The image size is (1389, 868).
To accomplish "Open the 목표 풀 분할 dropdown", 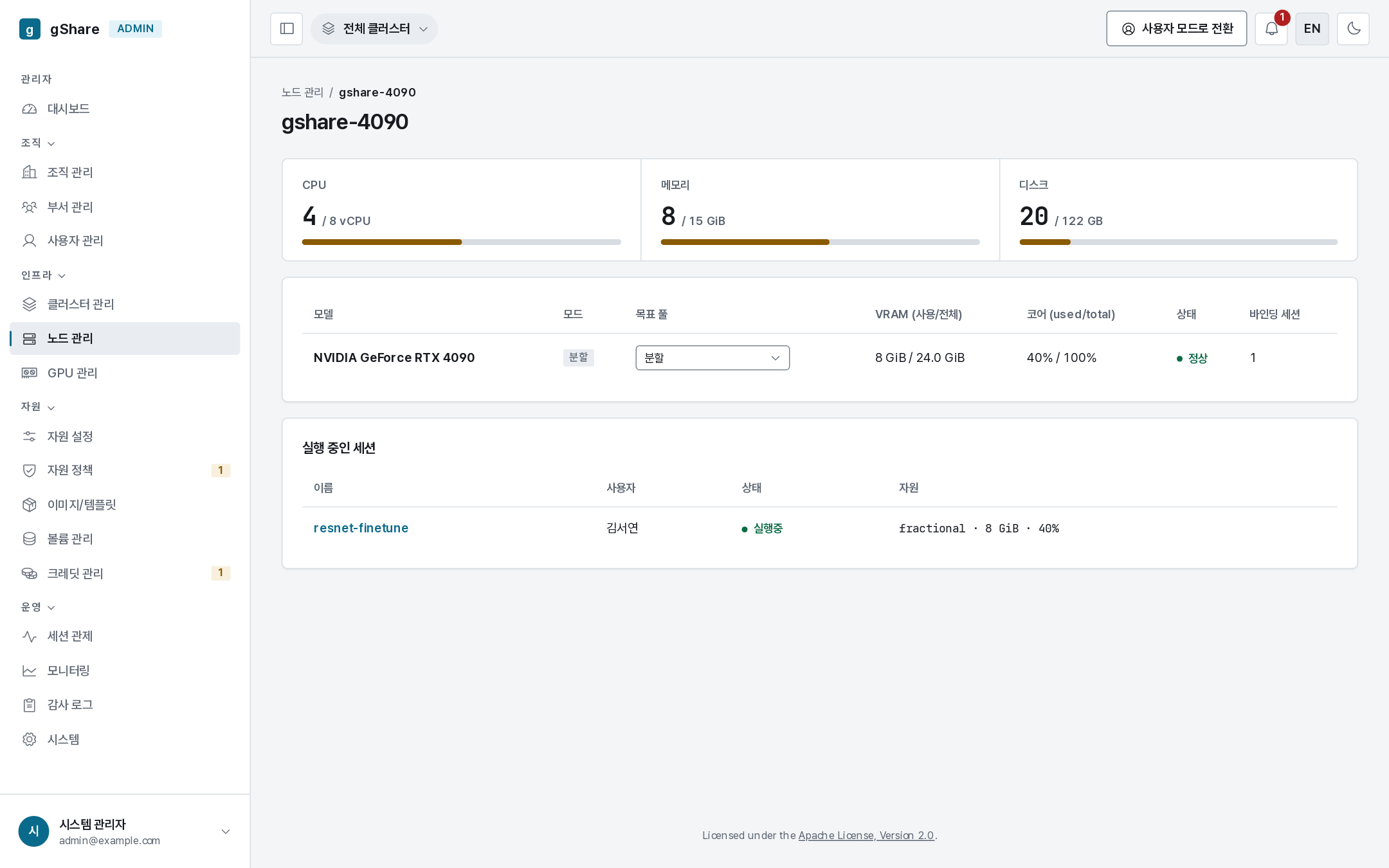I will [713, 358].
